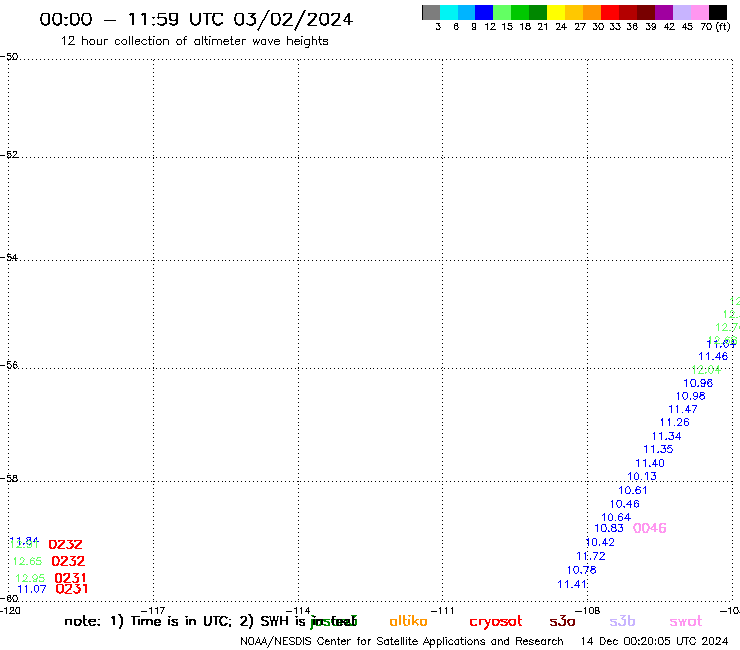Click the NOAA/NESDIS attribution text
The width and height of the screenshot is (740, 650).
tap(402, 642)
